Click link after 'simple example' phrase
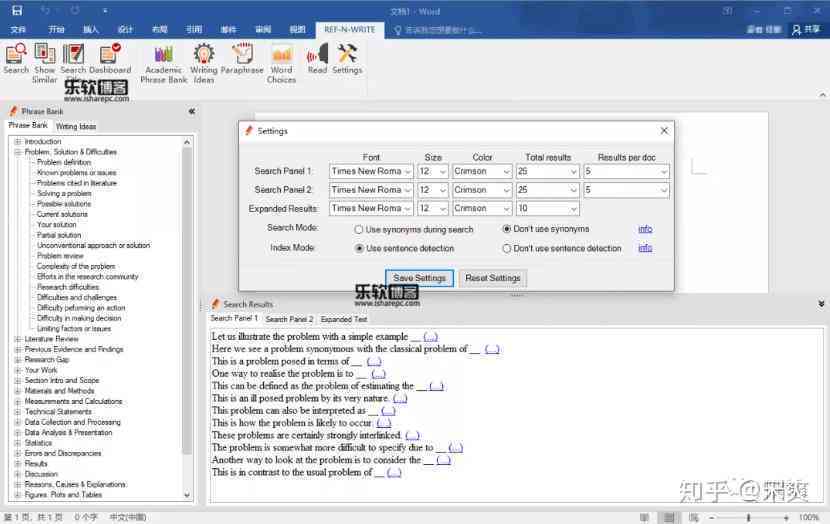The image size is (830, 524). 430,337
